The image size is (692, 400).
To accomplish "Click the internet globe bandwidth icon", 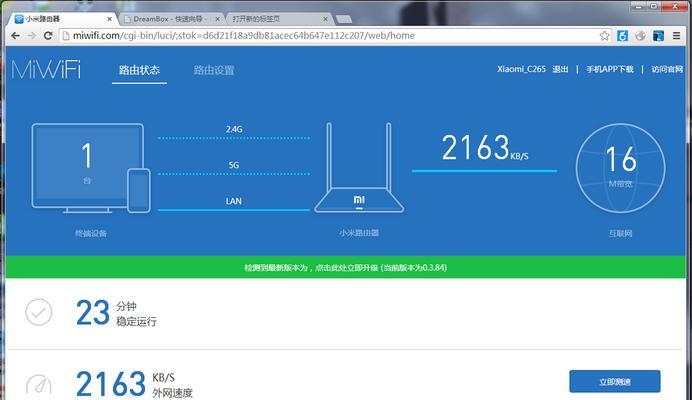I will point(621,168).
